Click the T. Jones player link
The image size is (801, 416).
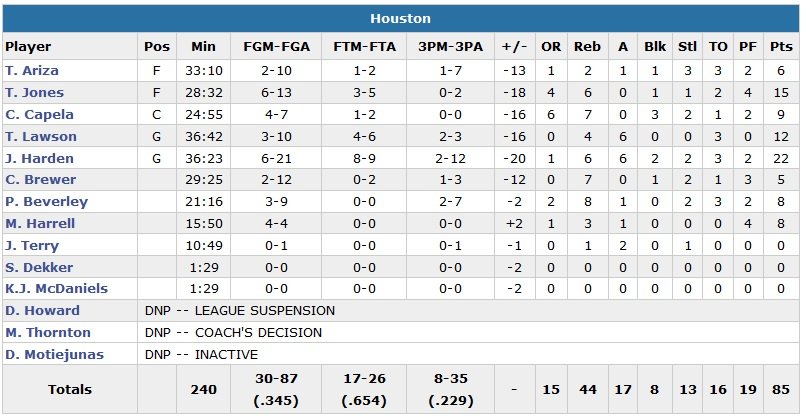[33, 93]
